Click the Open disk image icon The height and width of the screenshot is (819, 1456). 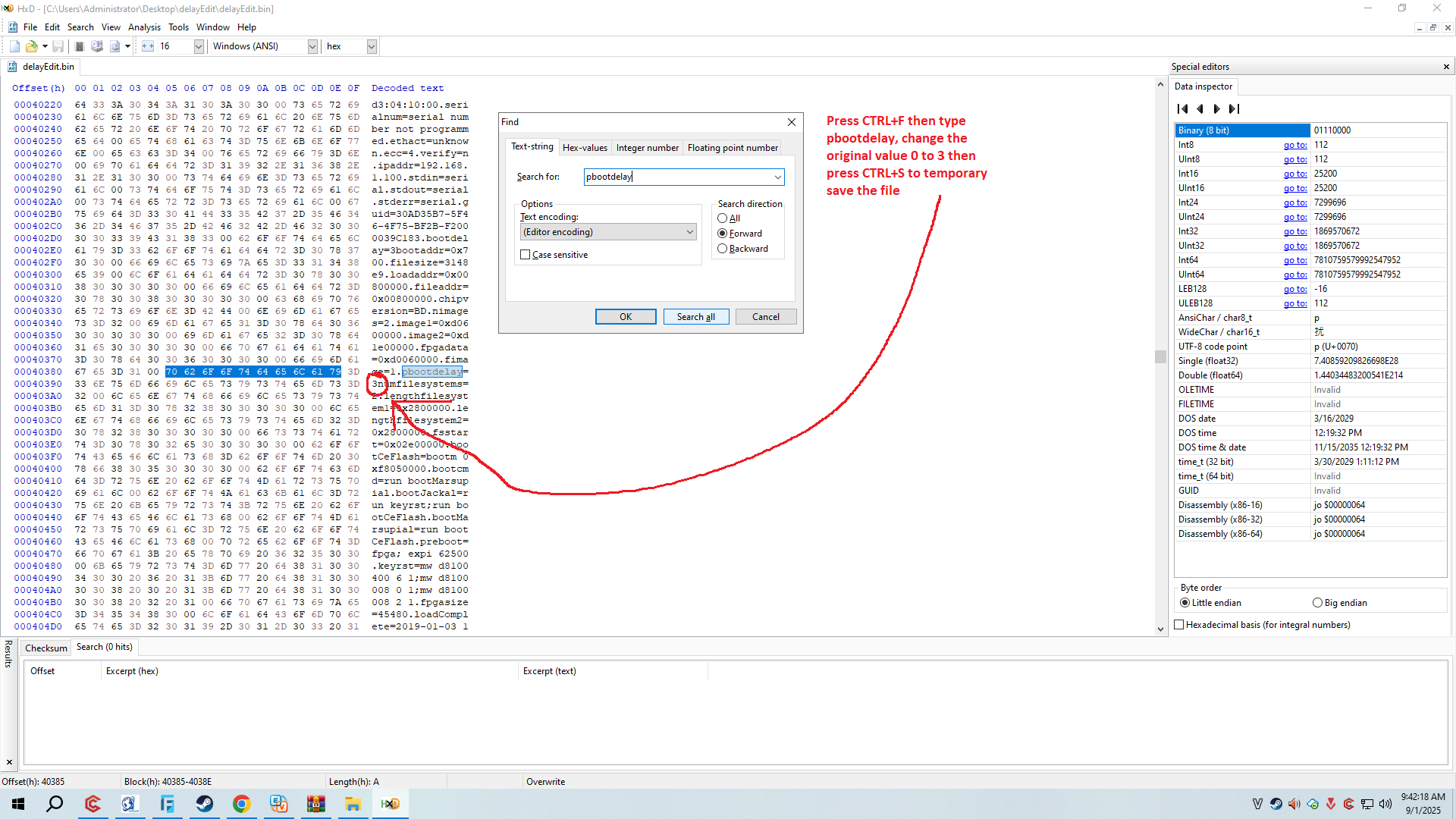click(x=115, y=46)
